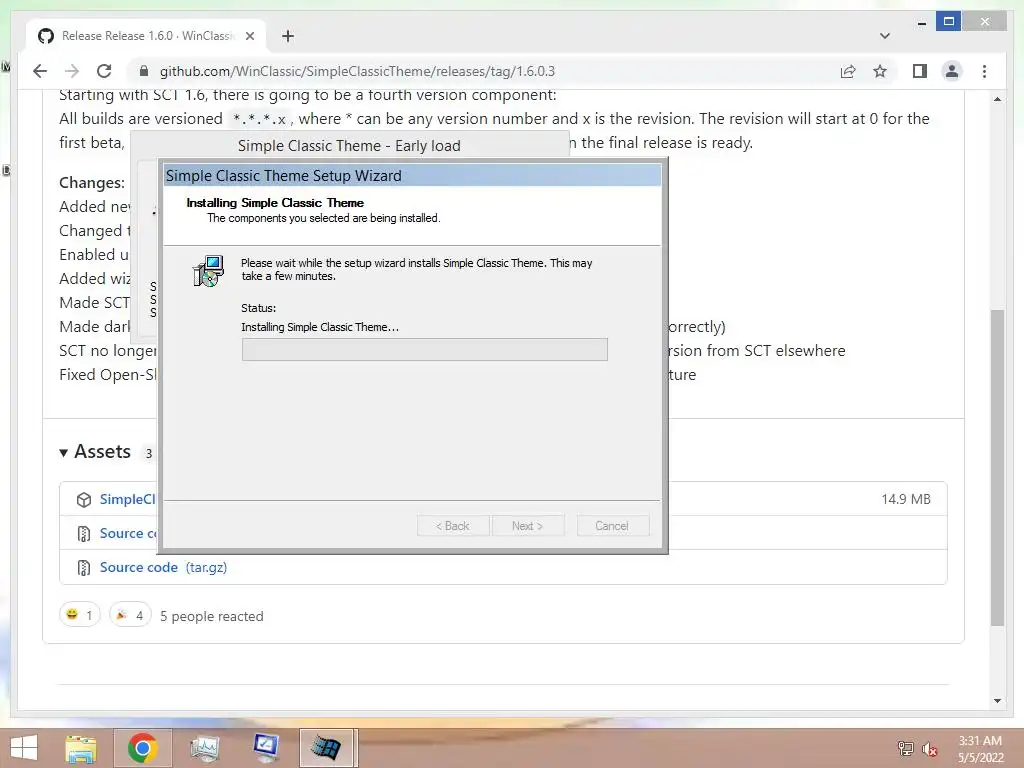Open the tab search chevron dropdown
The height and width of the screenshot is (768, 1024).
[x=884, y=36]
